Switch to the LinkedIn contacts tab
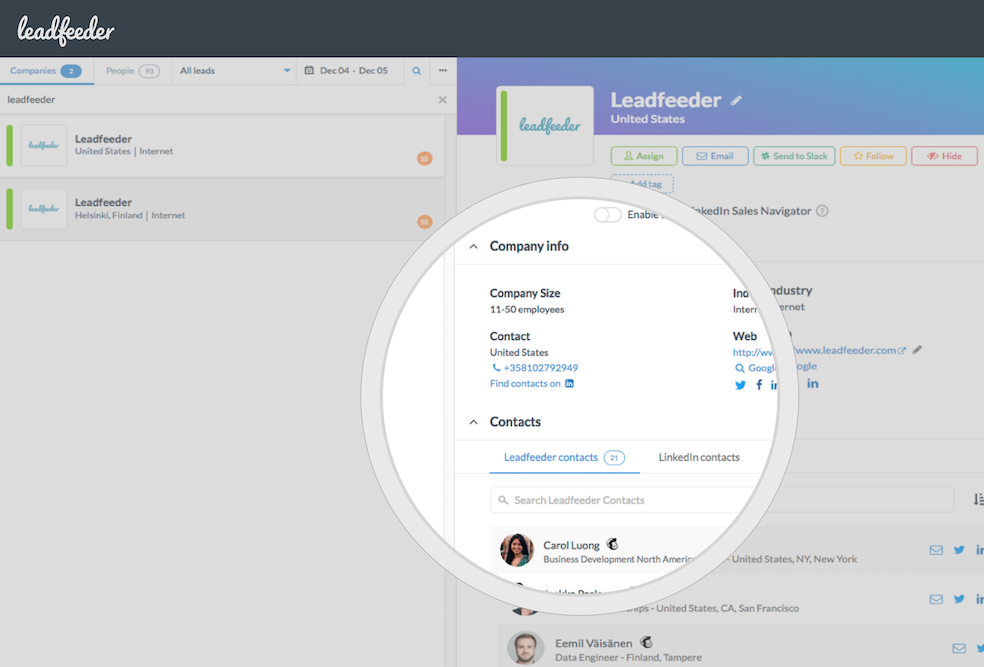The image size is (984, 667). (x=699, y=457)
